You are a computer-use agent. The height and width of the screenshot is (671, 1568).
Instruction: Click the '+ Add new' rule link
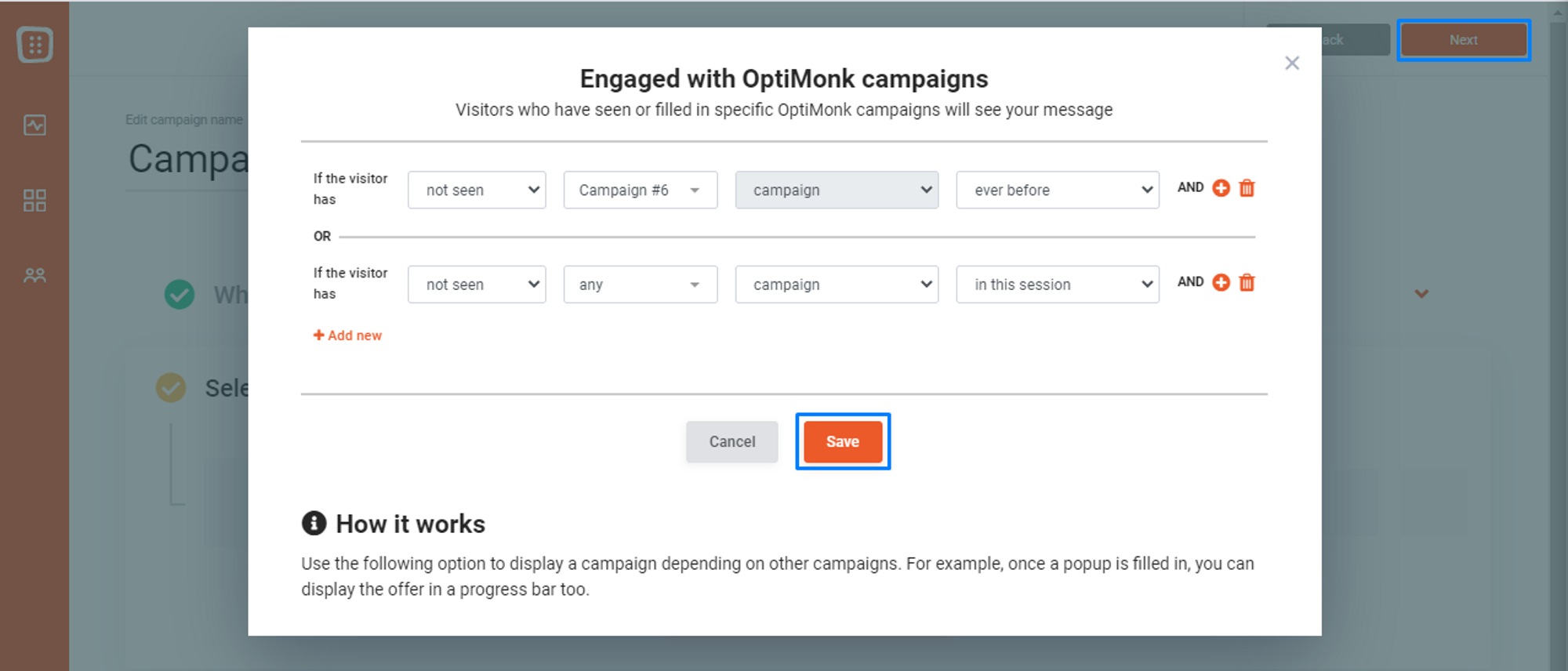tap(347, 335)
